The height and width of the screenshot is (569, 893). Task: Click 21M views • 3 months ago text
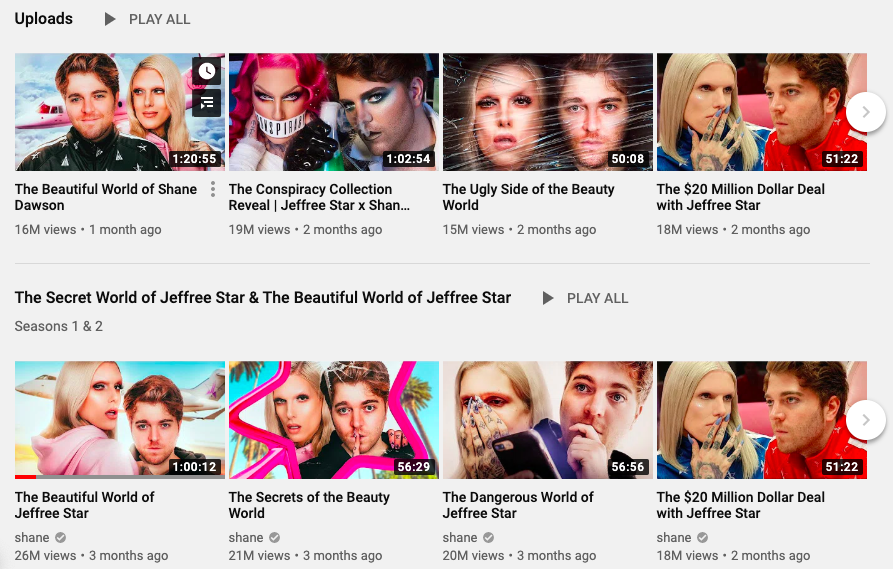pos(305,555)
